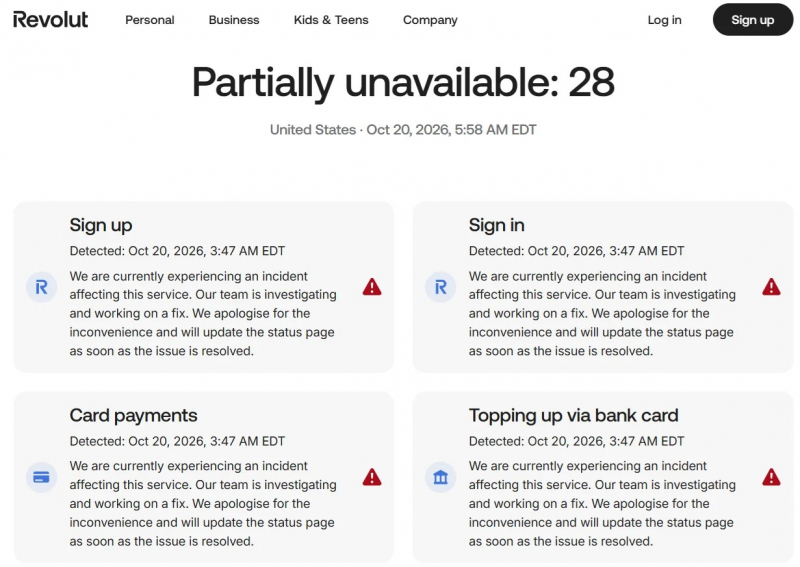Click the credit card icon in Card payments
Screen dimensions: 800x567
pyautogui.click(x=41, y=477)
